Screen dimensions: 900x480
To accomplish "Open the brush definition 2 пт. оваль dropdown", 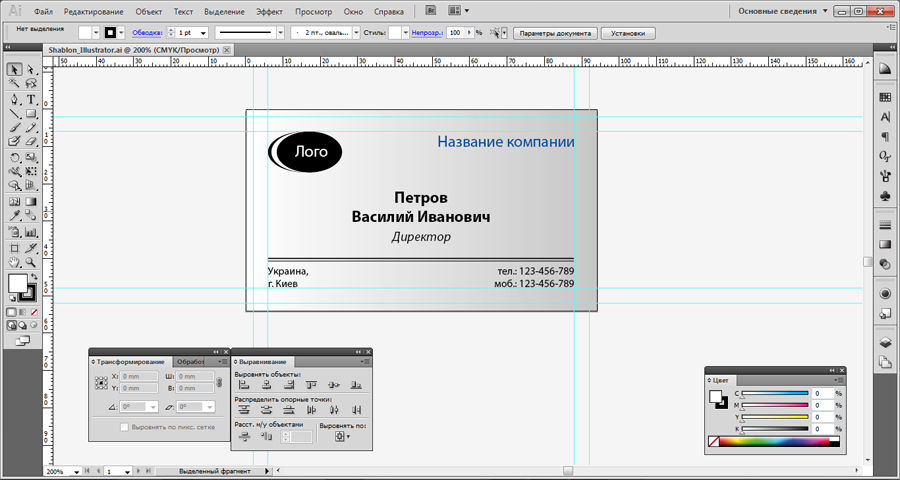I will click(356, 33).
